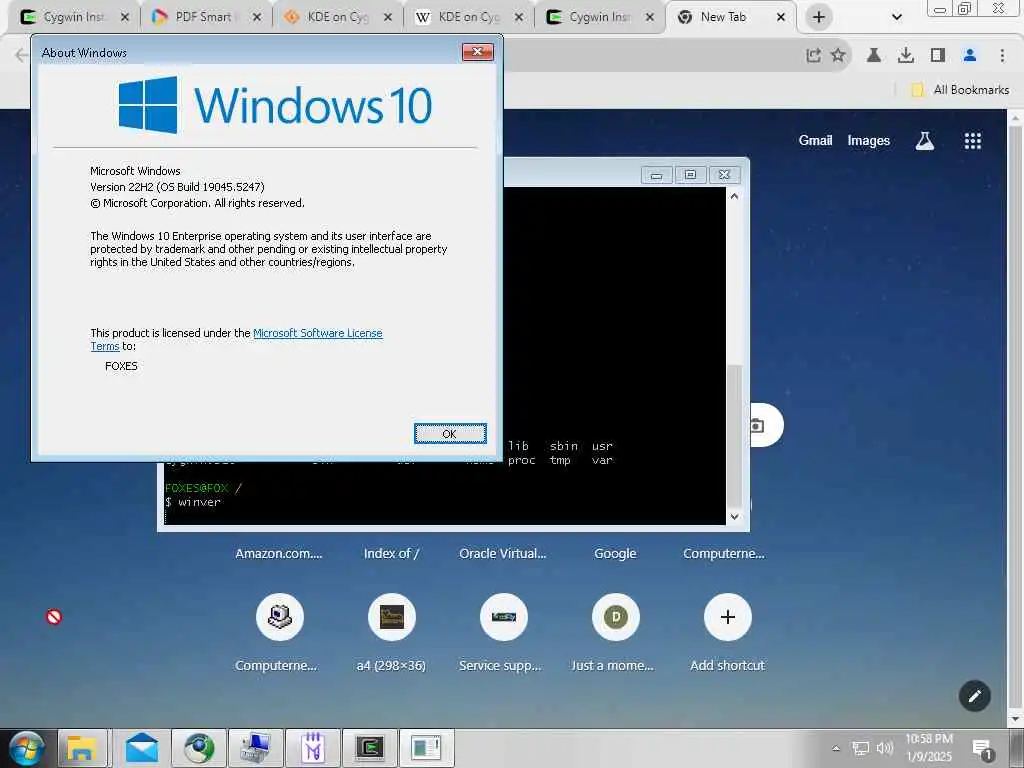Toggle the browser side panel icon
This screenshot has width=1024, height=768.
click(x=938, y=56)
